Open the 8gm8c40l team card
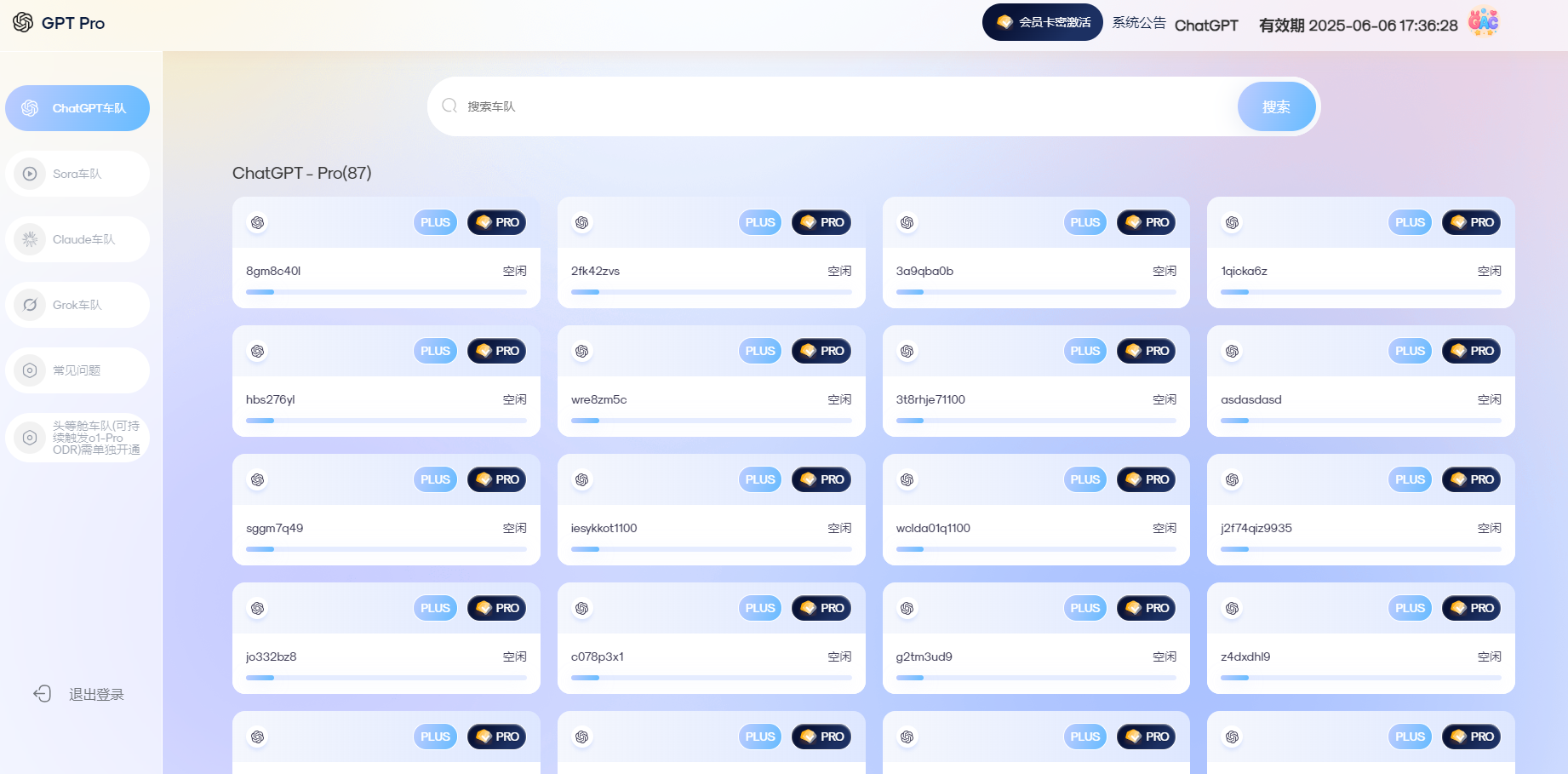This screenshot has width=1568, height=774. 386,252
